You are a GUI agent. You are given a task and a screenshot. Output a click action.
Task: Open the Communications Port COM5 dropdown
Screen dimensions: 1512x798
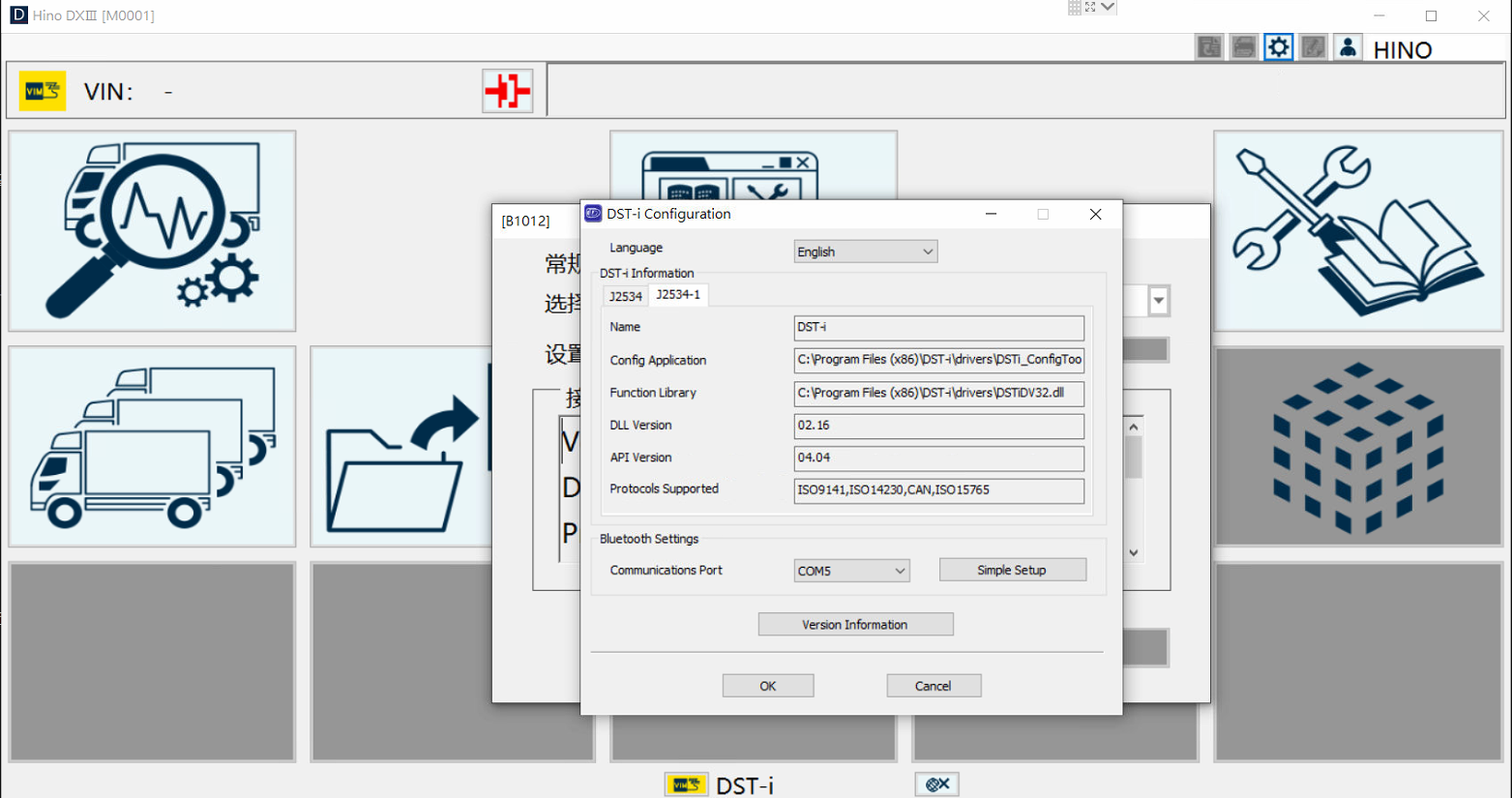tap(850, 570)
